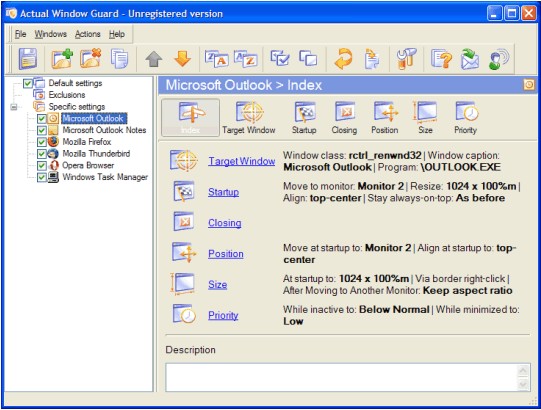This screenshot has width=541, height=410.
Task: Click the Target Window crosshair icon in the index list
Action: pyautogui.click(x=184, y=161)
